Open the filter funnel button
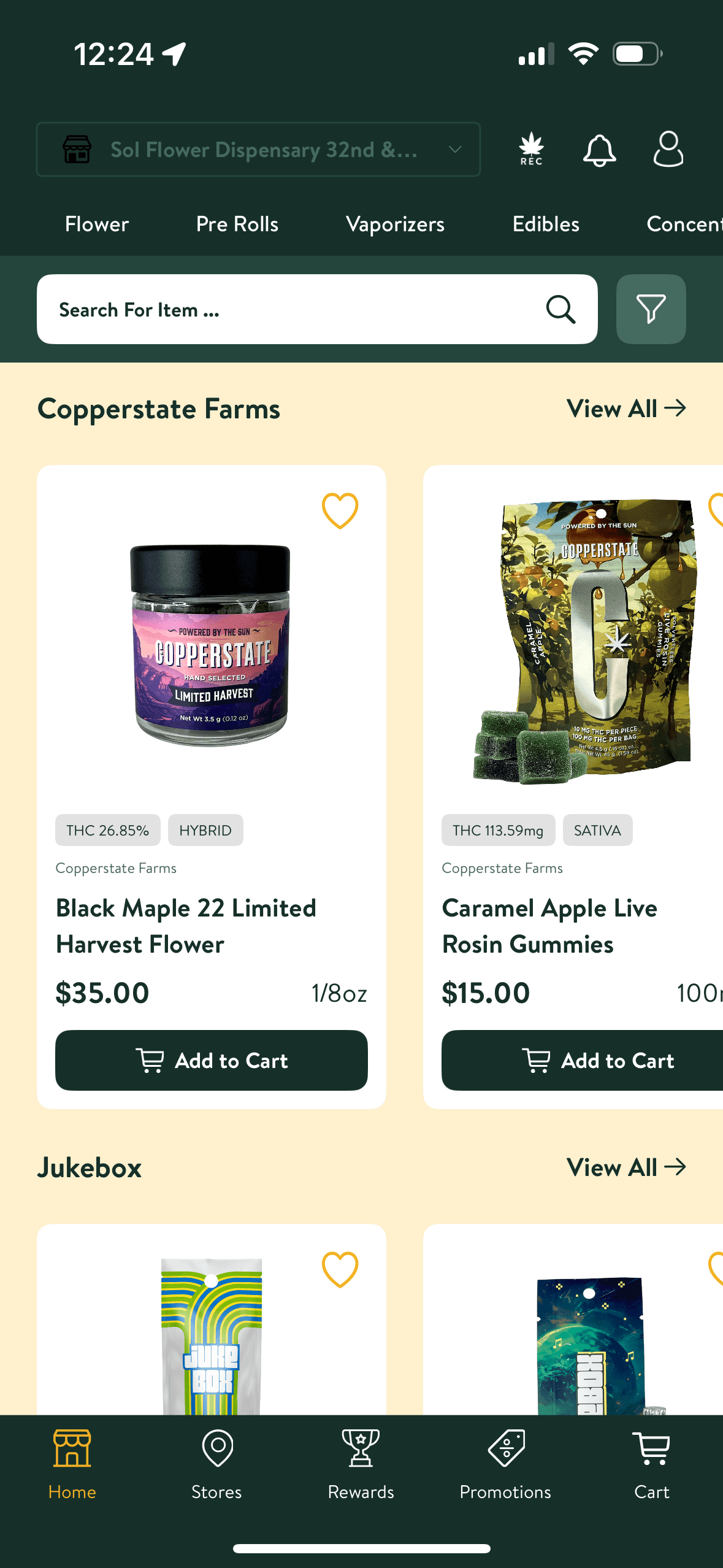The width and height of the screenshot is (723, 1568). pyautogui.click(x=651, y=309)
